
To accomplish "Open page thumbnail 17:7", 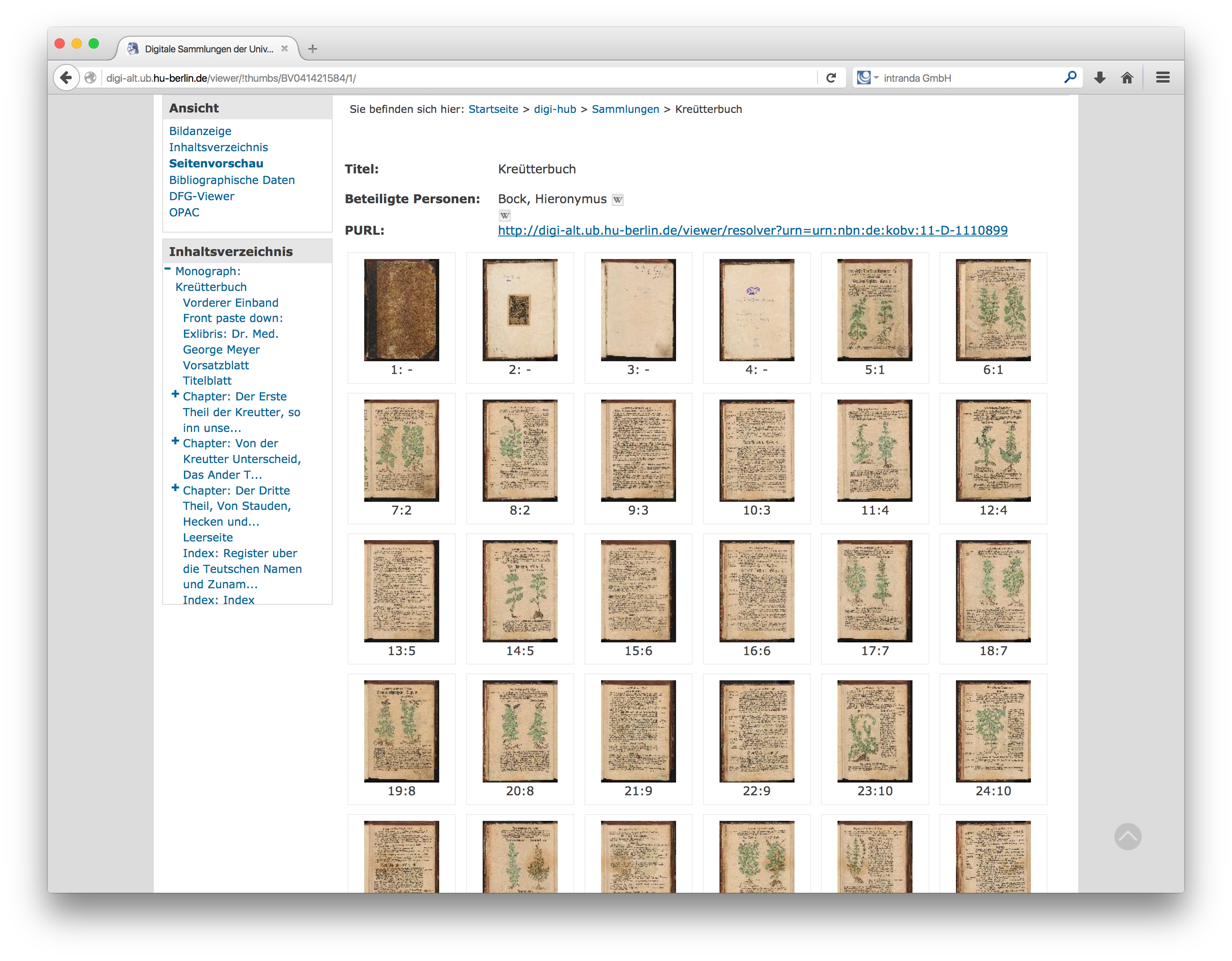I will tap(874, 591).
